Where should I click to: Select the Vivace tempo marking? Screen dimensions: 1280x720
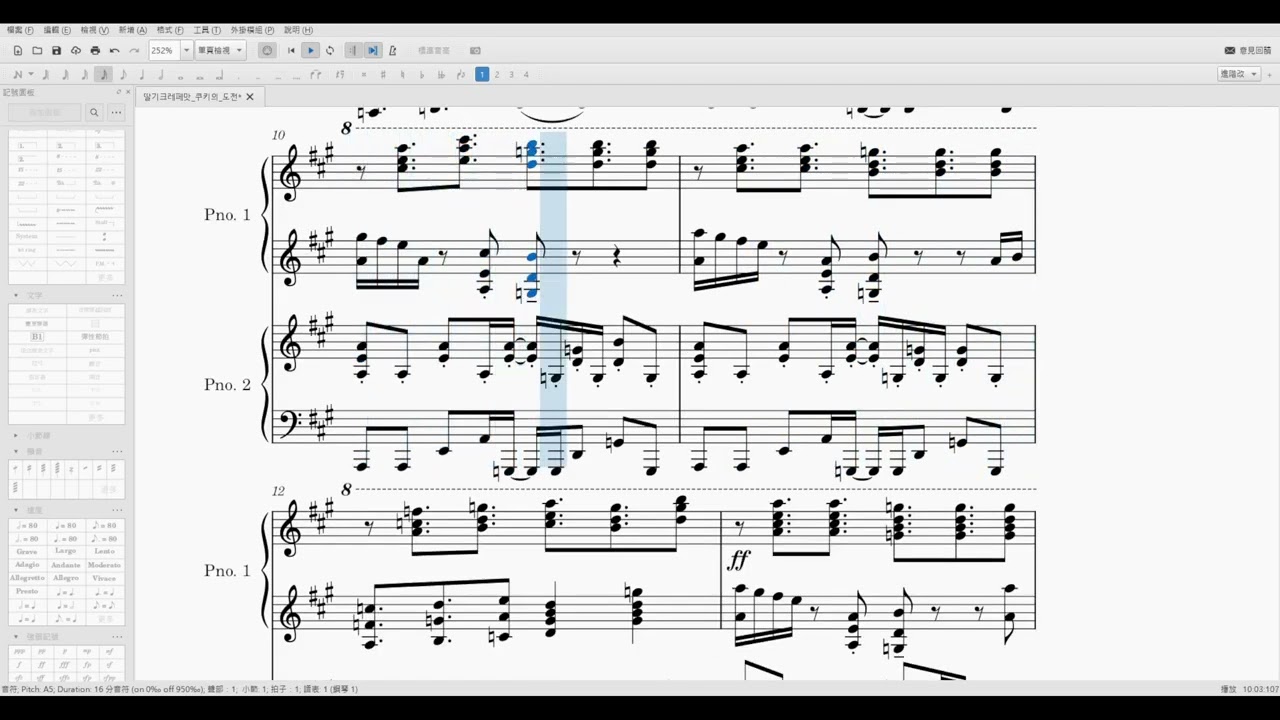click(104, 578)
